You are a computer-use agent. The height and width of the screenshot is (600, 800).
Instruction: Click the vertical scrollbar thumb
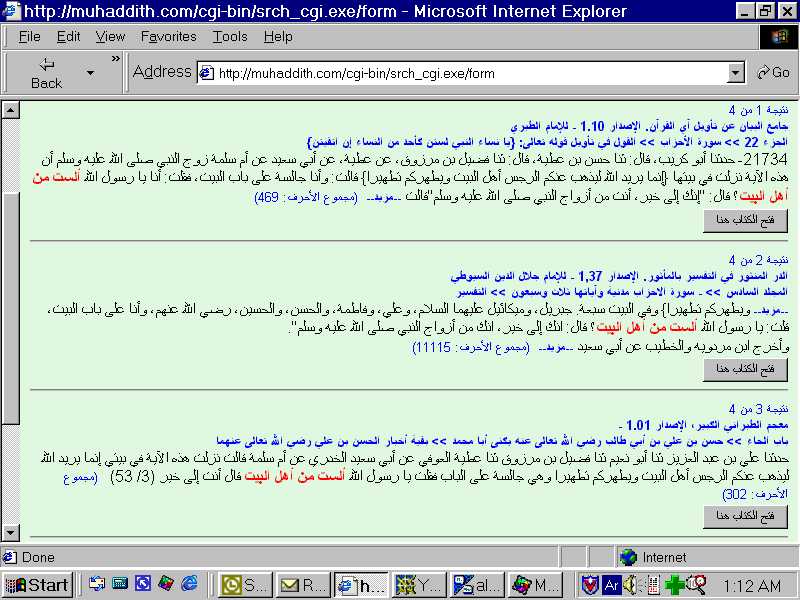pos(11,308)
